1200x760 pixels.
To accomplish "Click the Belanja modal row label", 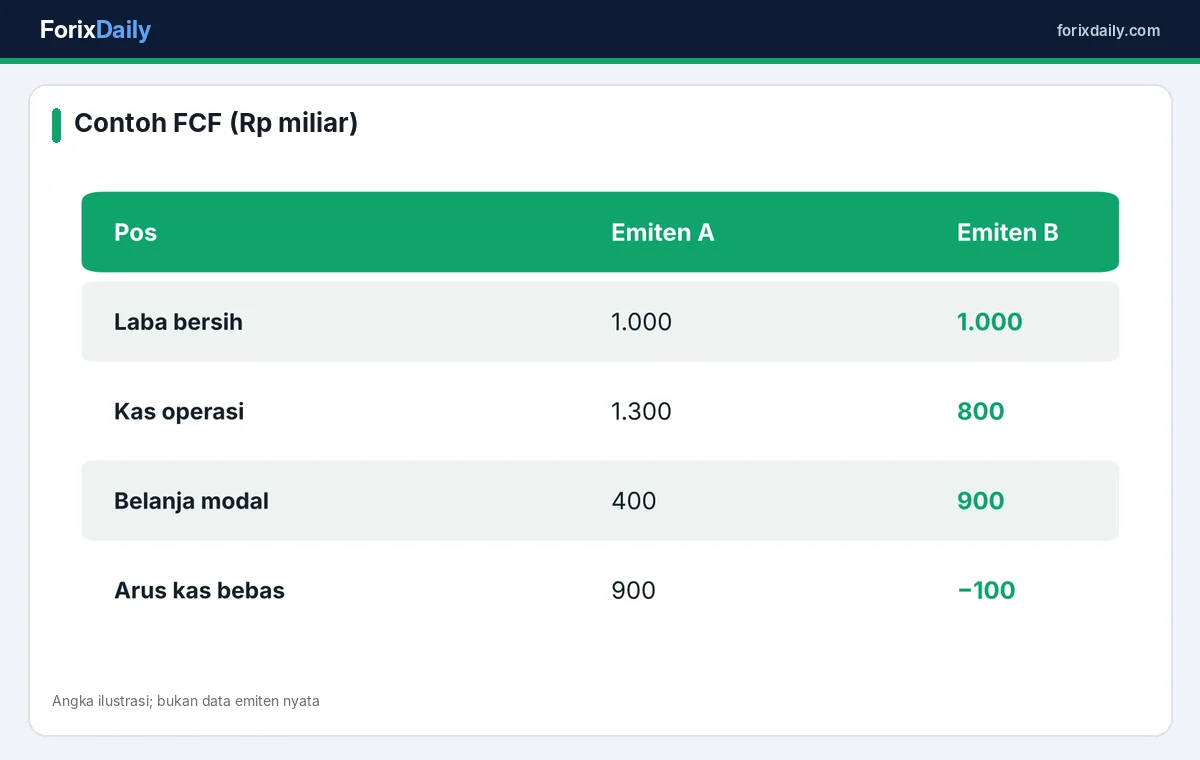I will tap(191, 501).
